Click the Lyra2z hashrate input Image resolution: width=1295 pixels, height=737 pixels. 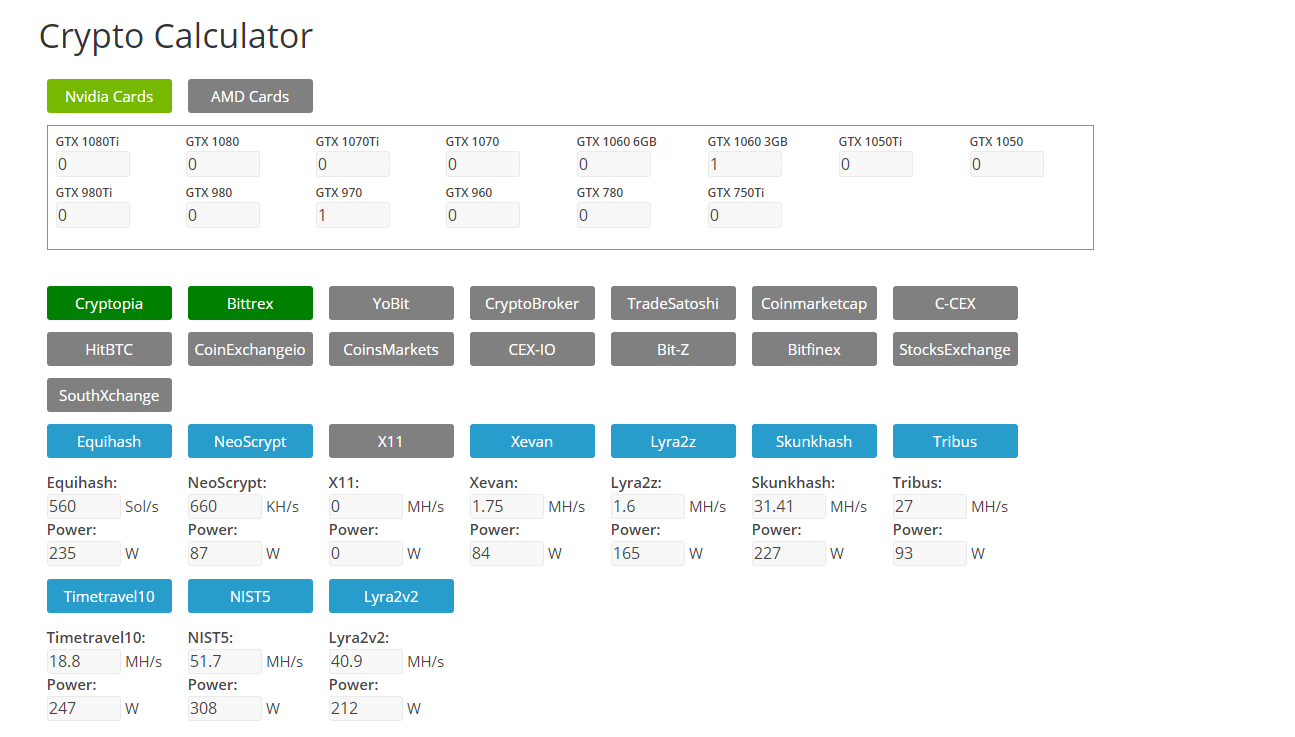pos(648,506)
